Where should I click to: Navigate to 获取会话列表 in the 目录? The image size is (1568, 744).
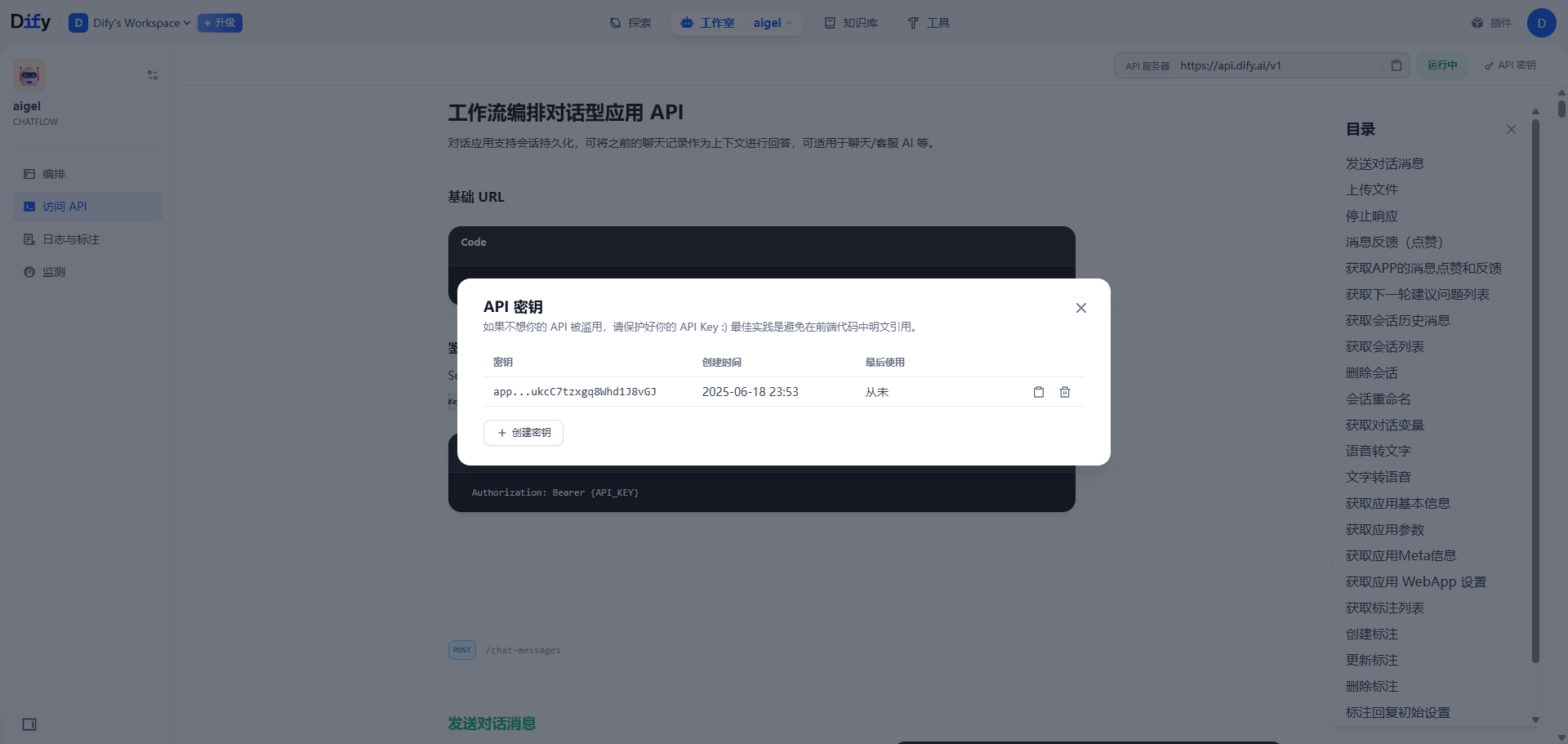coord(1384,346)
